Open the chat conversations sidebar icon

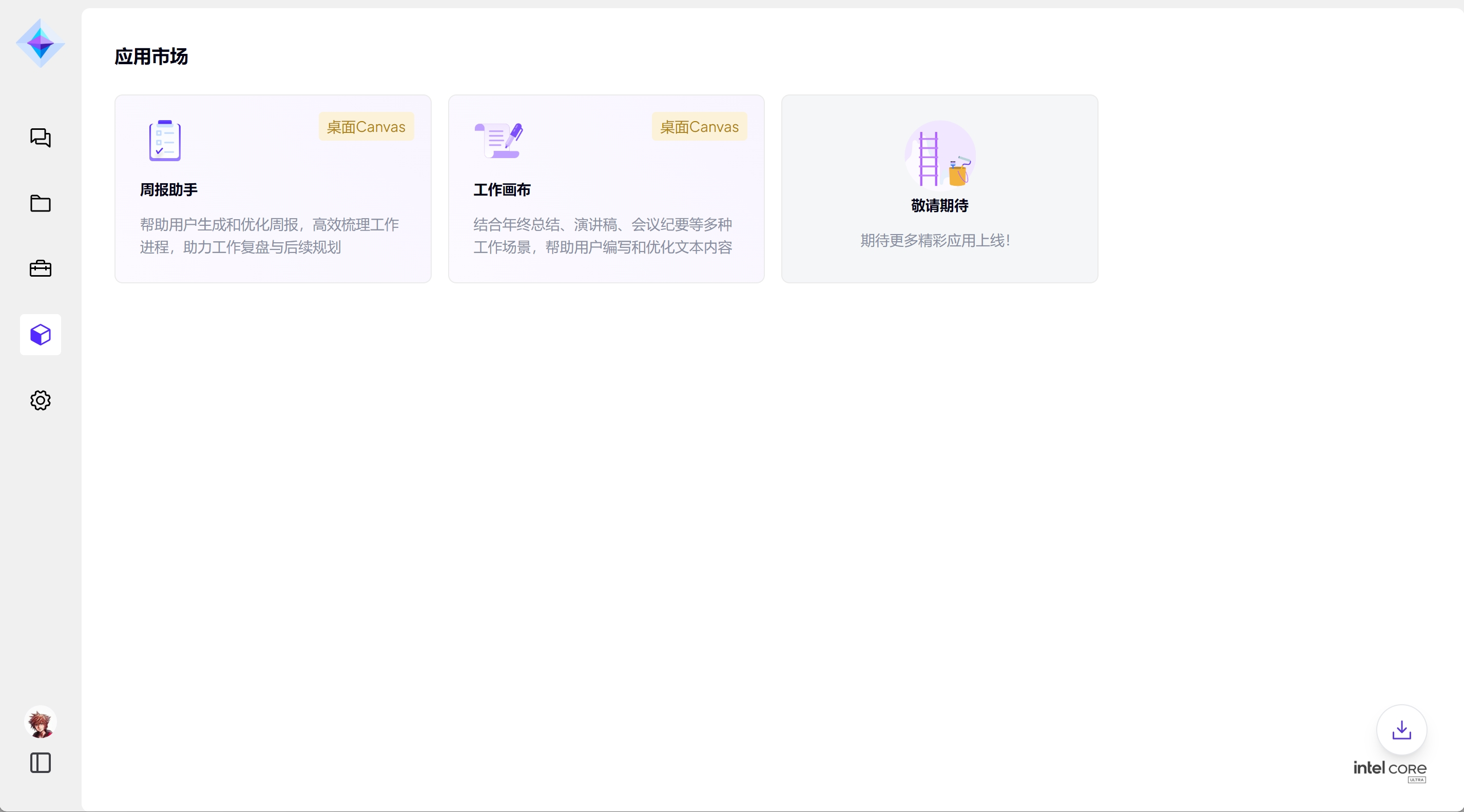coord(41,138)
